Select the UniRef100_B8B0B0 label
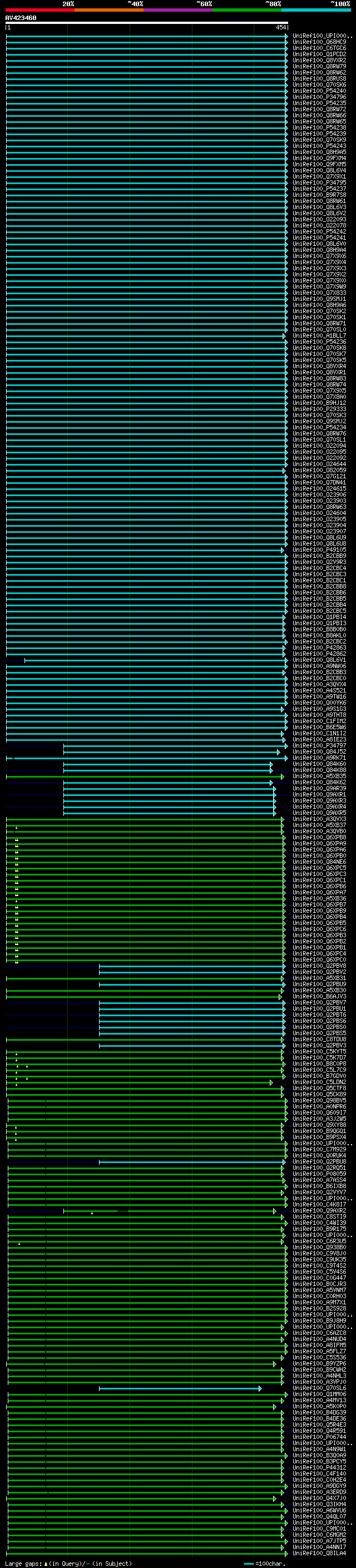356x1568 pixels. point(319,630)
